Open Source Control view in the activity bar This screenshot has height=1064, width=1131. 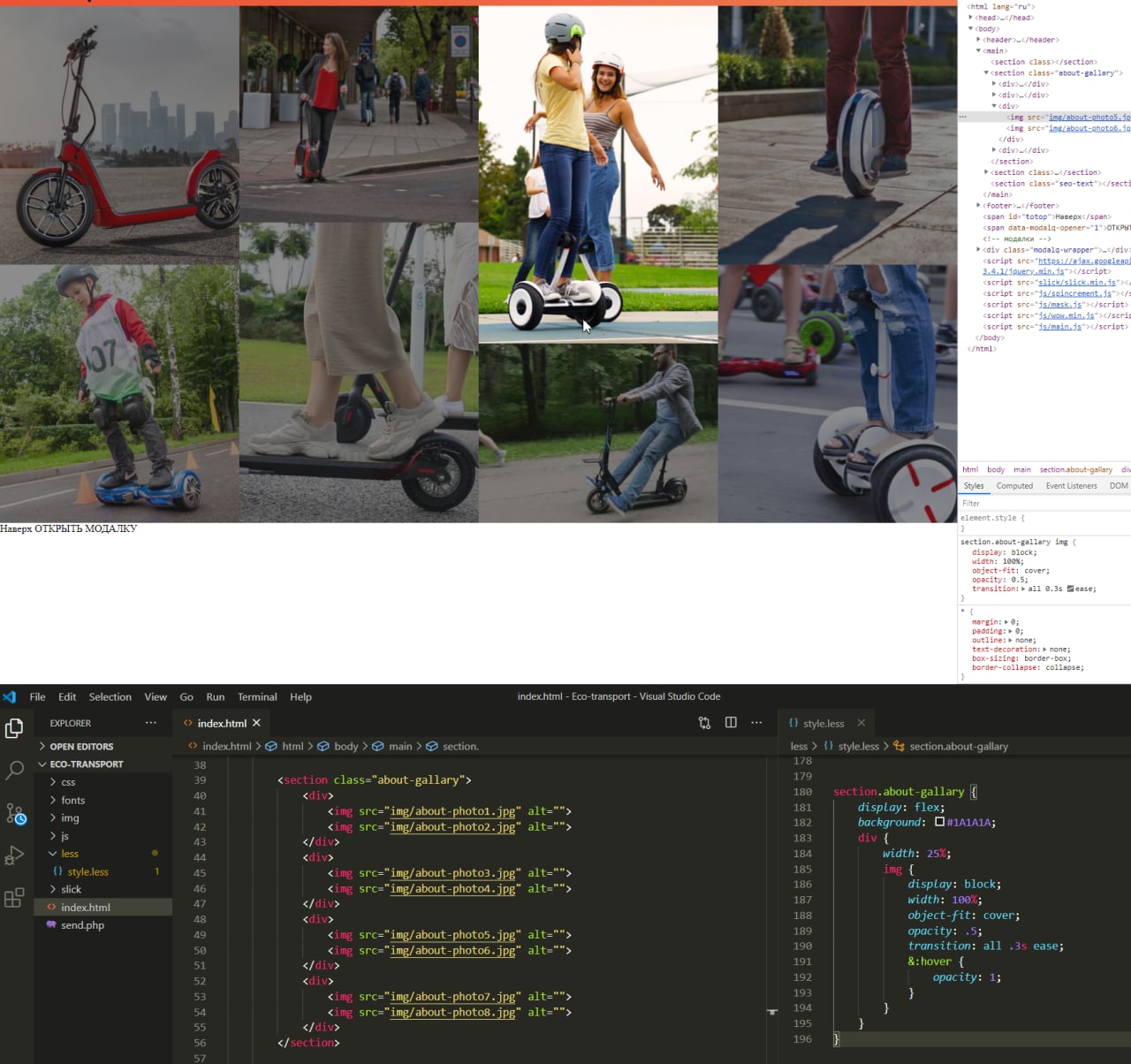coord(15,813)
